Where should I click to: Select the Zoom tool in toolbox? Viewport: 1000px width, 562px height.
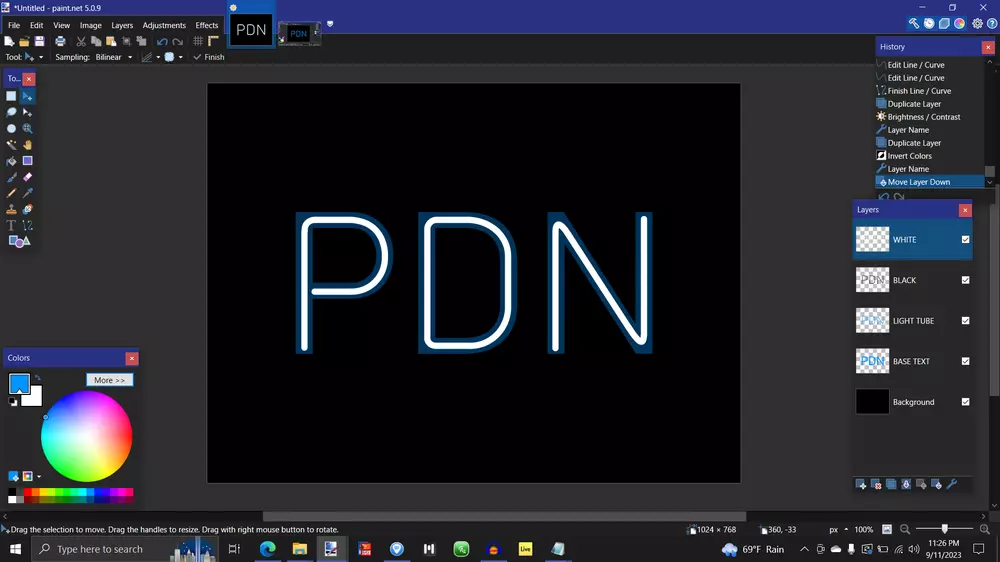(x=27, y=128)
